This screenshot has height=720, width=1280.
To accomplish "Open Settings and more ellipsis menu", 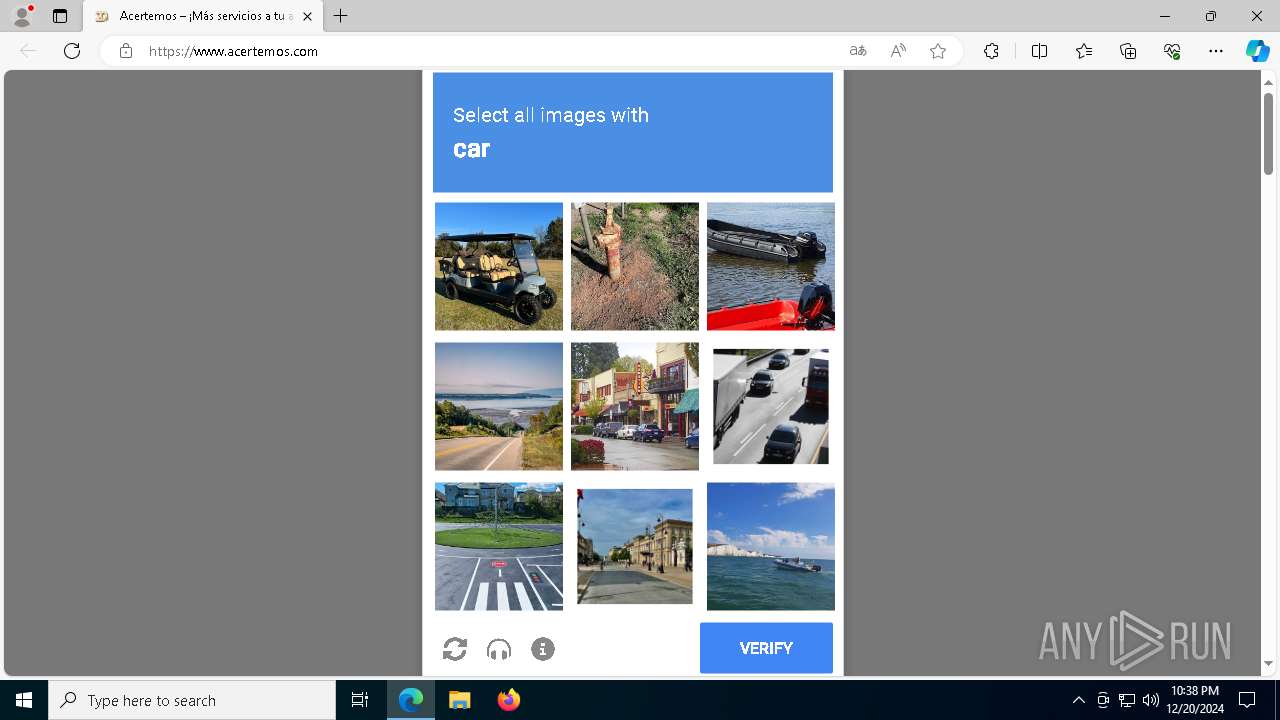I will tap(1216, 51).
